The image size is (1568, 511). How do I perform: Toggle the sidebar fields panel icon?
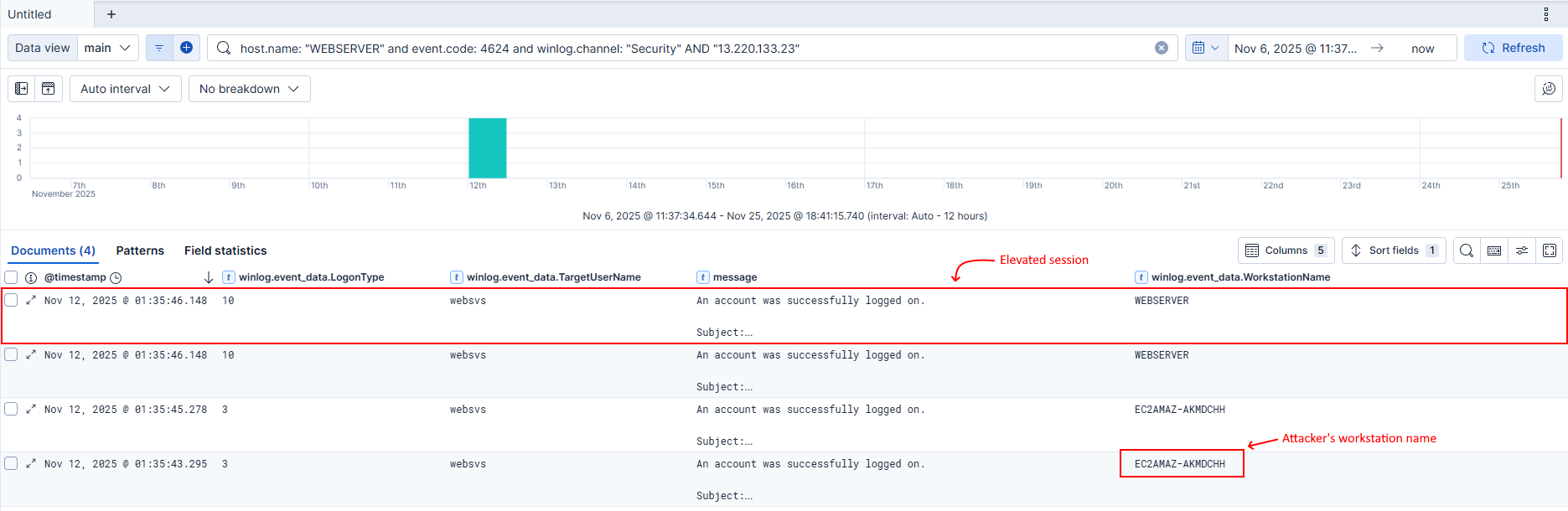pyautogui.click(x=22, y=89)
